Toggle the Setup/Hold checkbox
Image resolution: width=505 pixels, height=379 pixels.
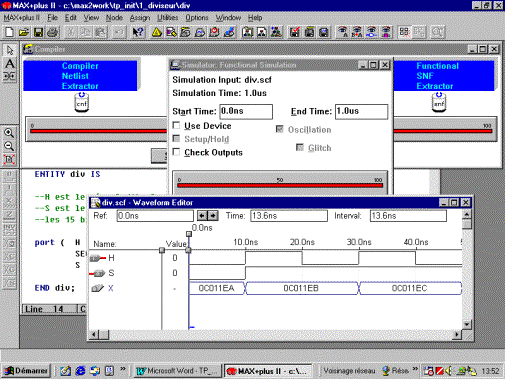pyautogui.click(x=177, y=139)
